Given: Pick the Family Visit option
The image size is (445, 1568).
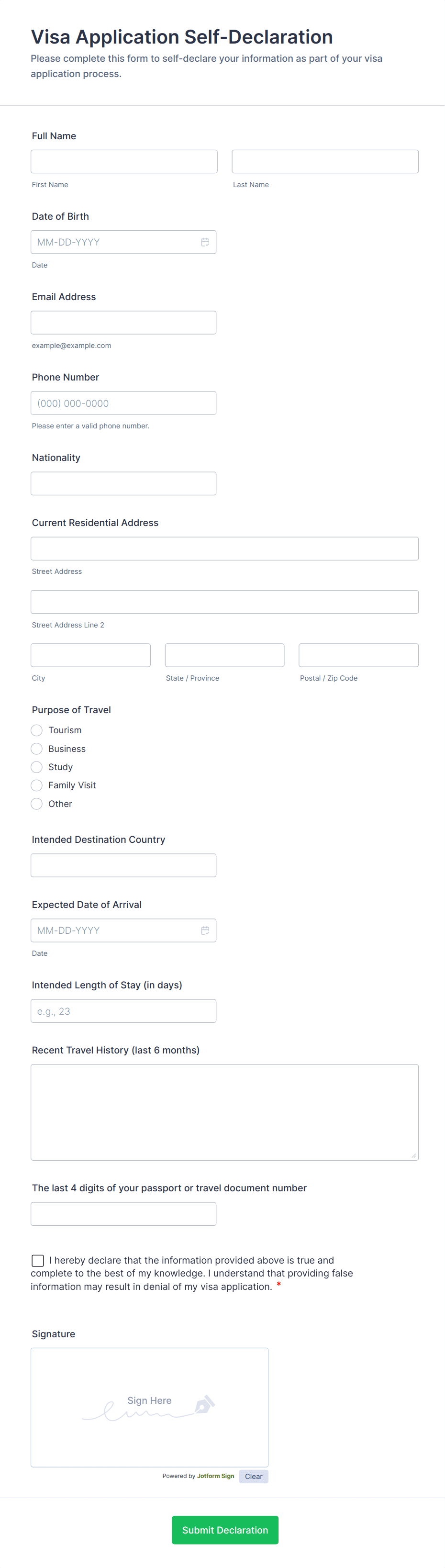Looking at the screenshot, I should (x=36, y=785).
